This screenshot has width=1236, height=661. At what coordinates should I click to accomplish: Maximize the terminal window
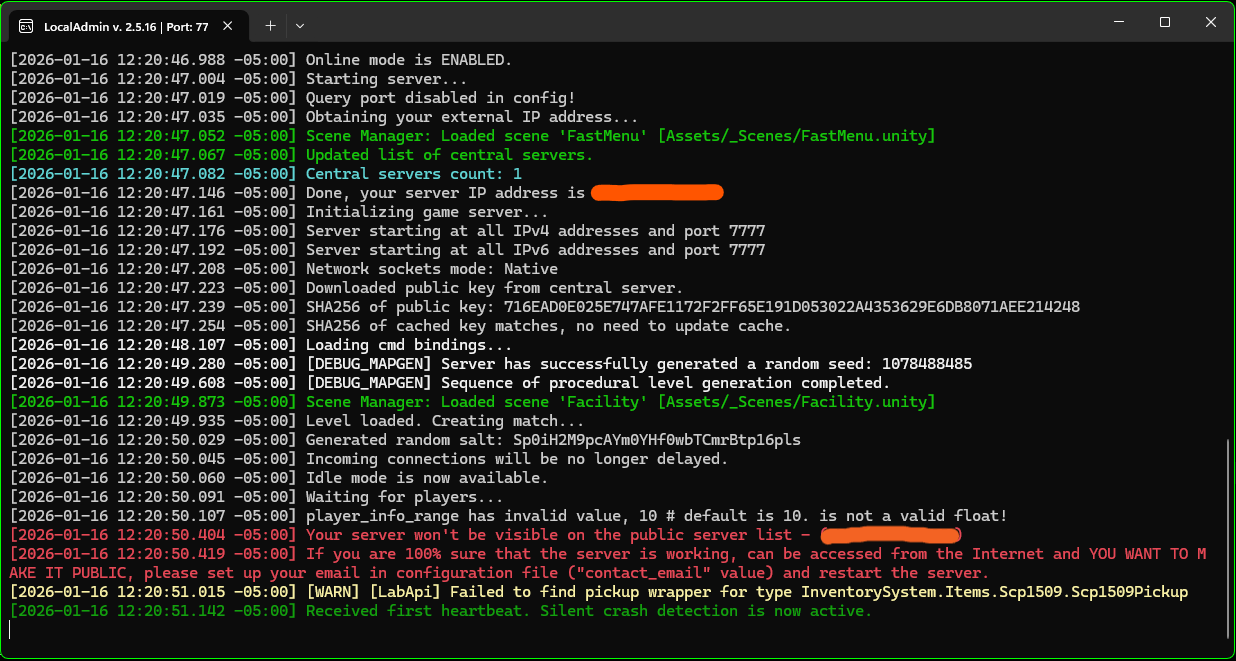pyautogui.click(x=1165, y=22)
